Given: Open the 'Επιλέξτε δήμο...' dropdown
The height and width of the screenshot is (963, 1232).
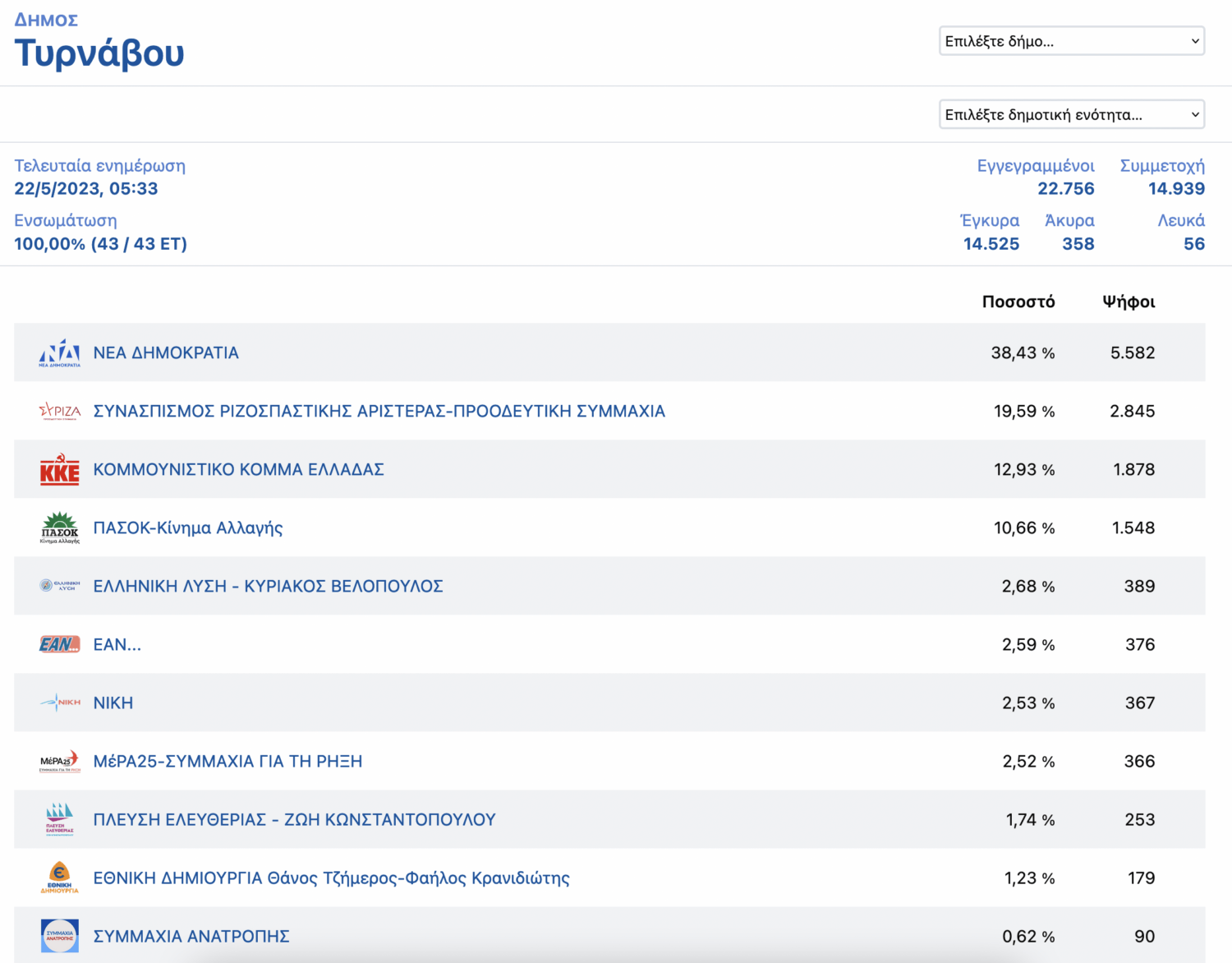Looking at the screenshot, I should [x=1072, y=41].
